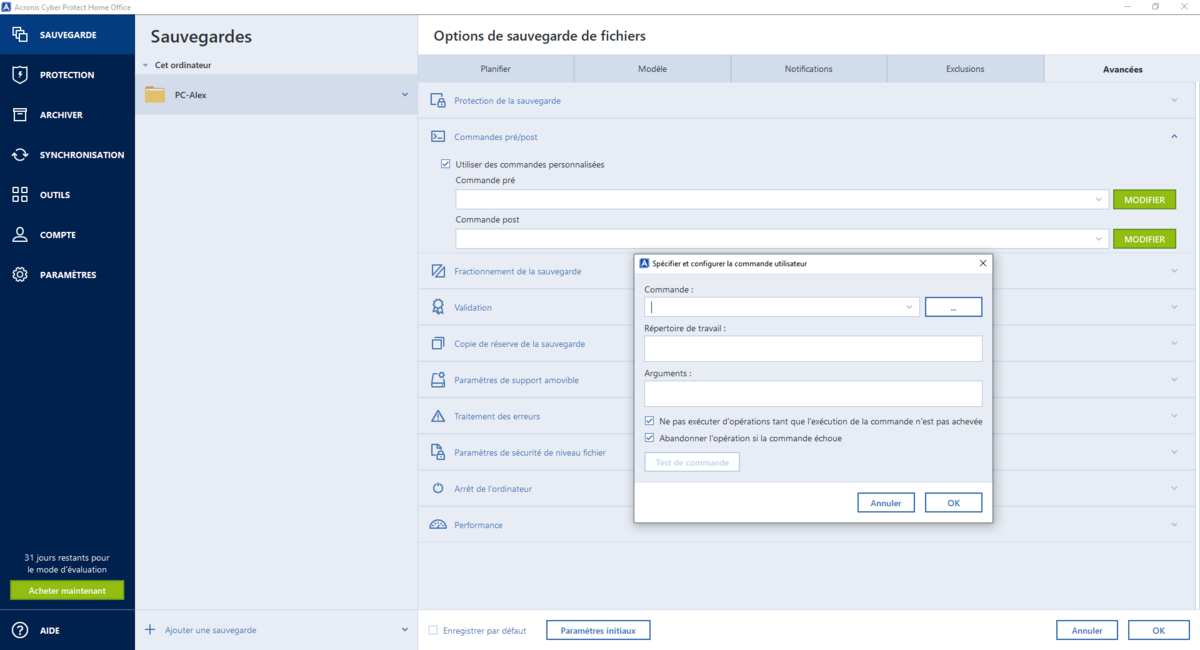Switch to the Planifier tab
The width and height of the screenshot is (1200, 650).
point(496,69)
